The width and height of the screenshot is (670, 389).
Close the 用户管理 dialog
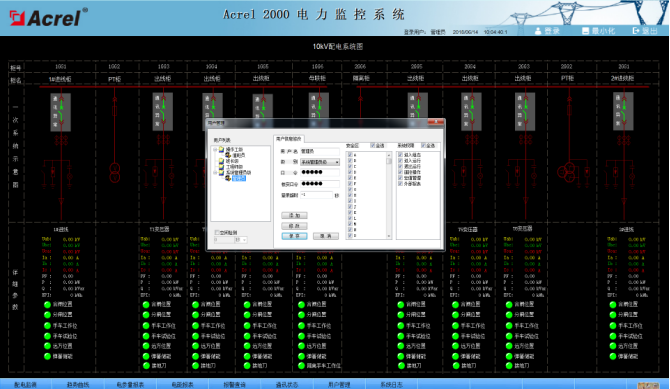pyautogui.click(x=436, y=122)
